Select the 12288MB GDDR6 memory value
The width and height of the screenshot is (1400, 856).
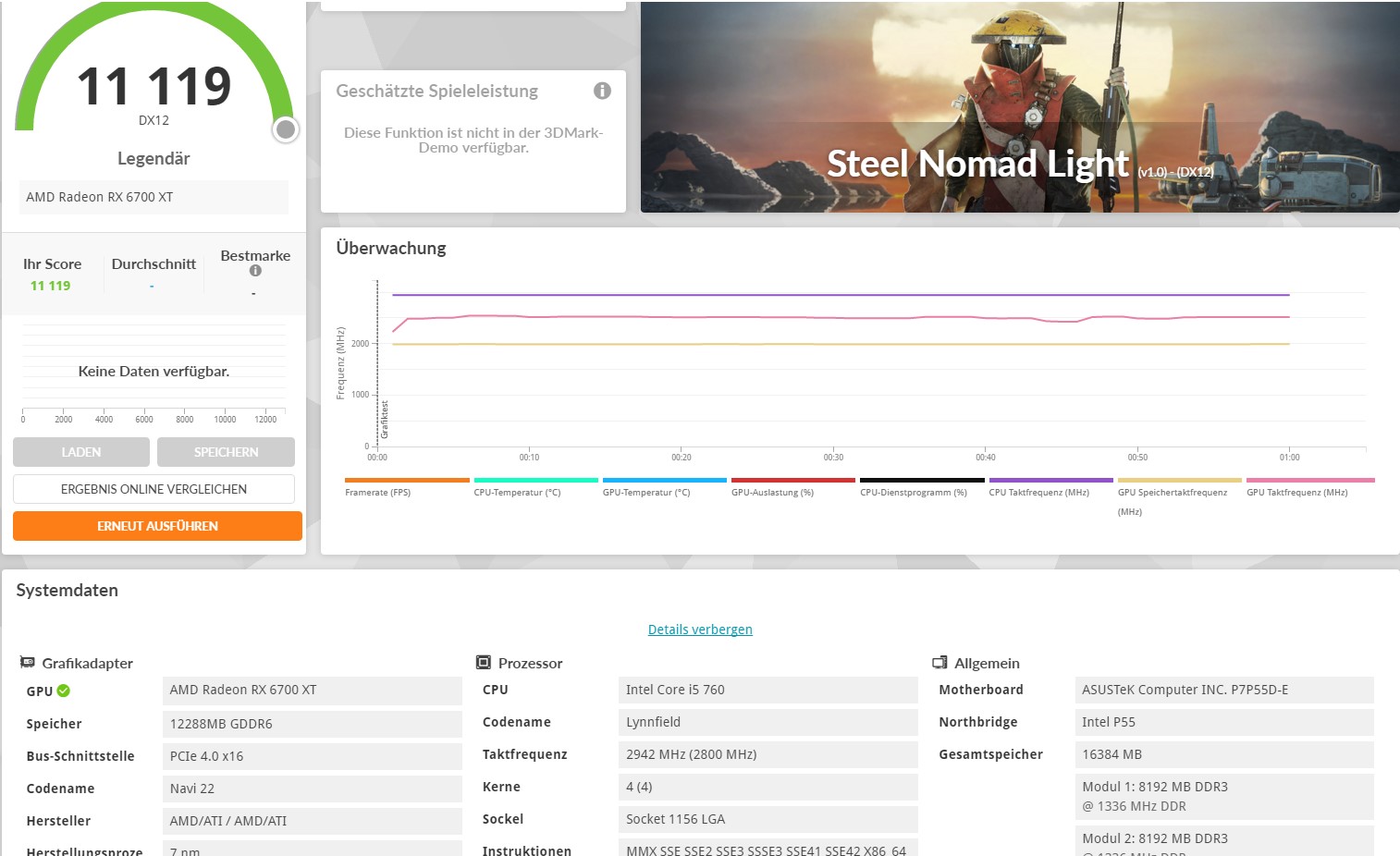tap(313, 724)
